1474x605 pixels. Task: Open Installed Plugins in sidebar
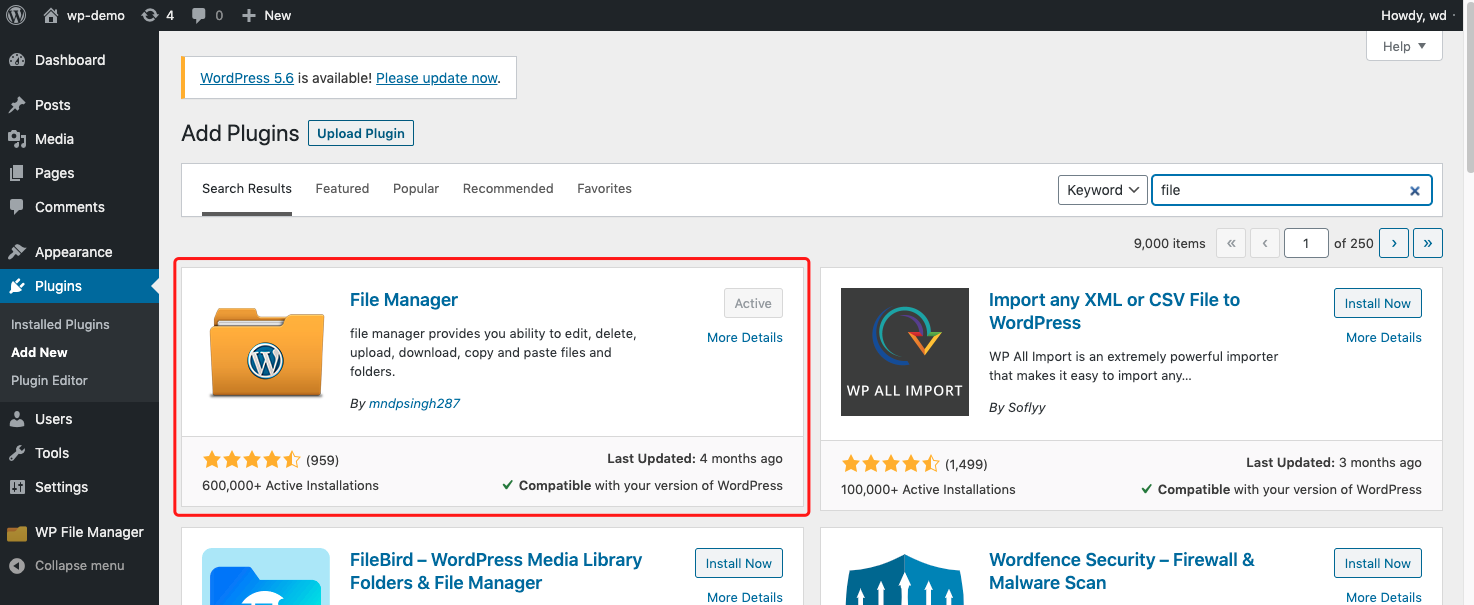[60, 324]
